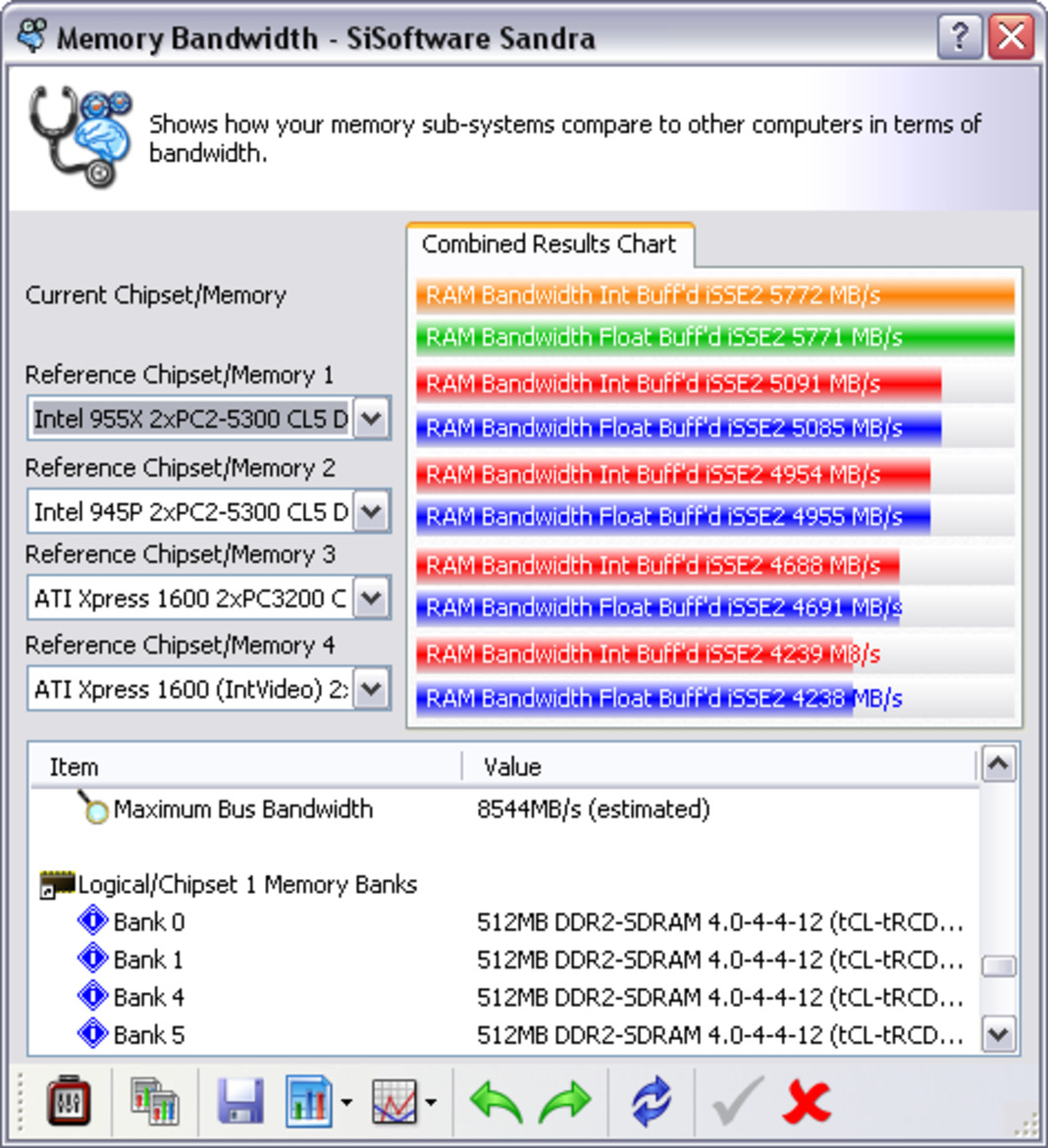This screenshot has width=1048, height=1148.
Task: Click the green forward arrow
Action: 564,1102
